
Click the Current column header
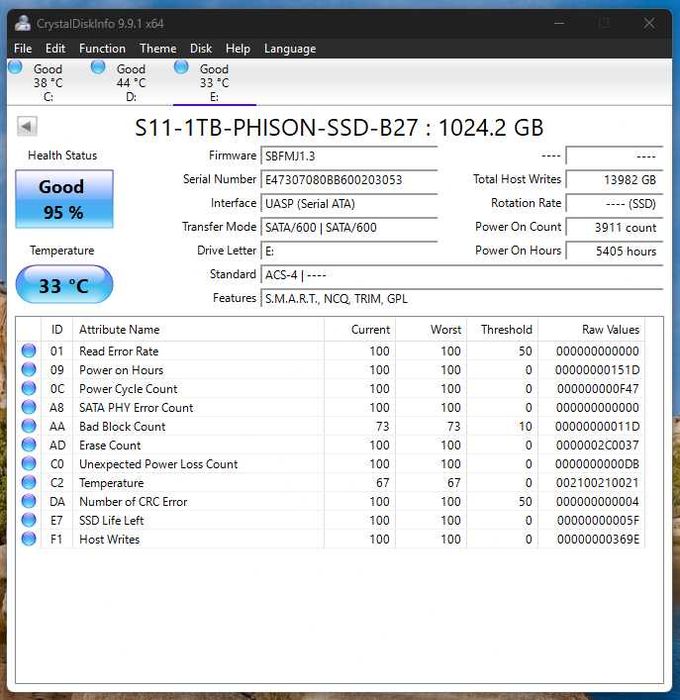coord(360,329)
